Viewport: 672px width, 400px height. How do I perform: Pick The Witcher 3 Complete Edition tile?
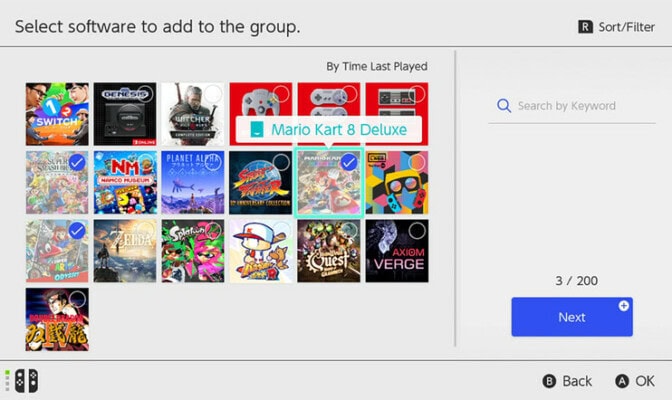click(193, 114)
